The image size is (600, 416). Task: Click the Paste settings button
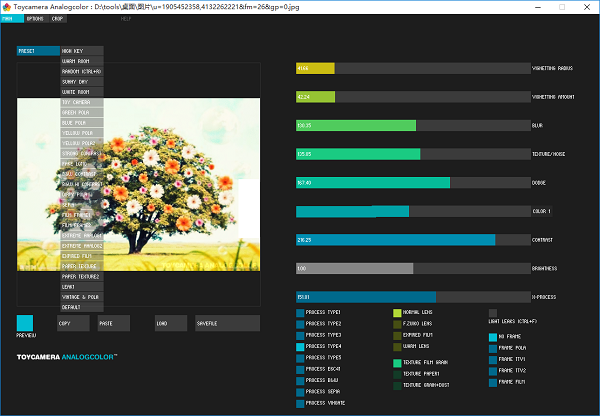pos(112,323)
